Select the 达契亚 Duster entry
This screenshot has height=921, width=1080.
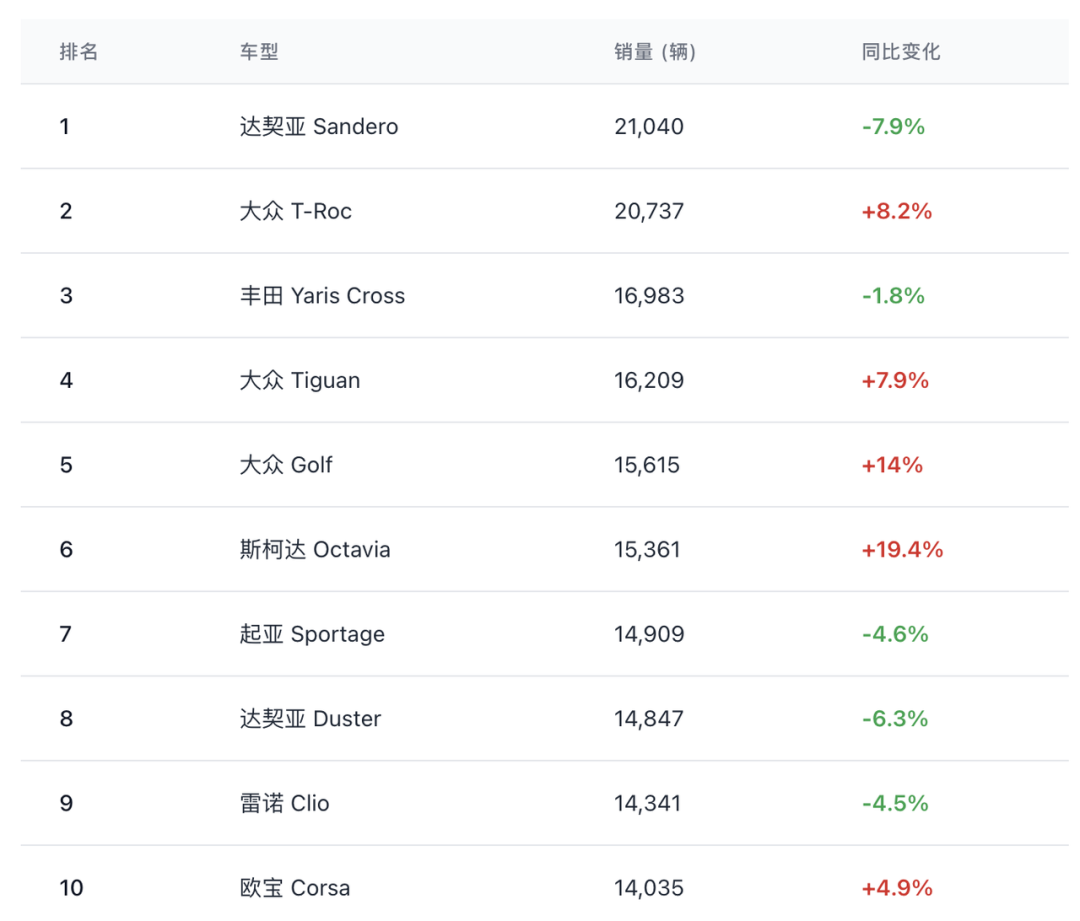coord(310,719)
